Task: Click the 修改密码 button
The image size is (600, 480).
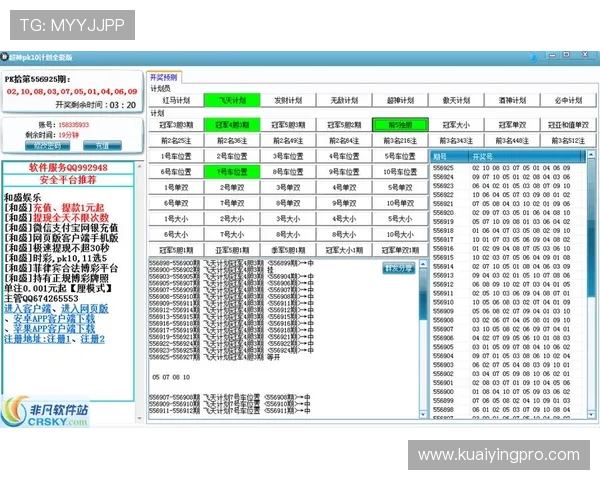Action: [x=47, y=145]
